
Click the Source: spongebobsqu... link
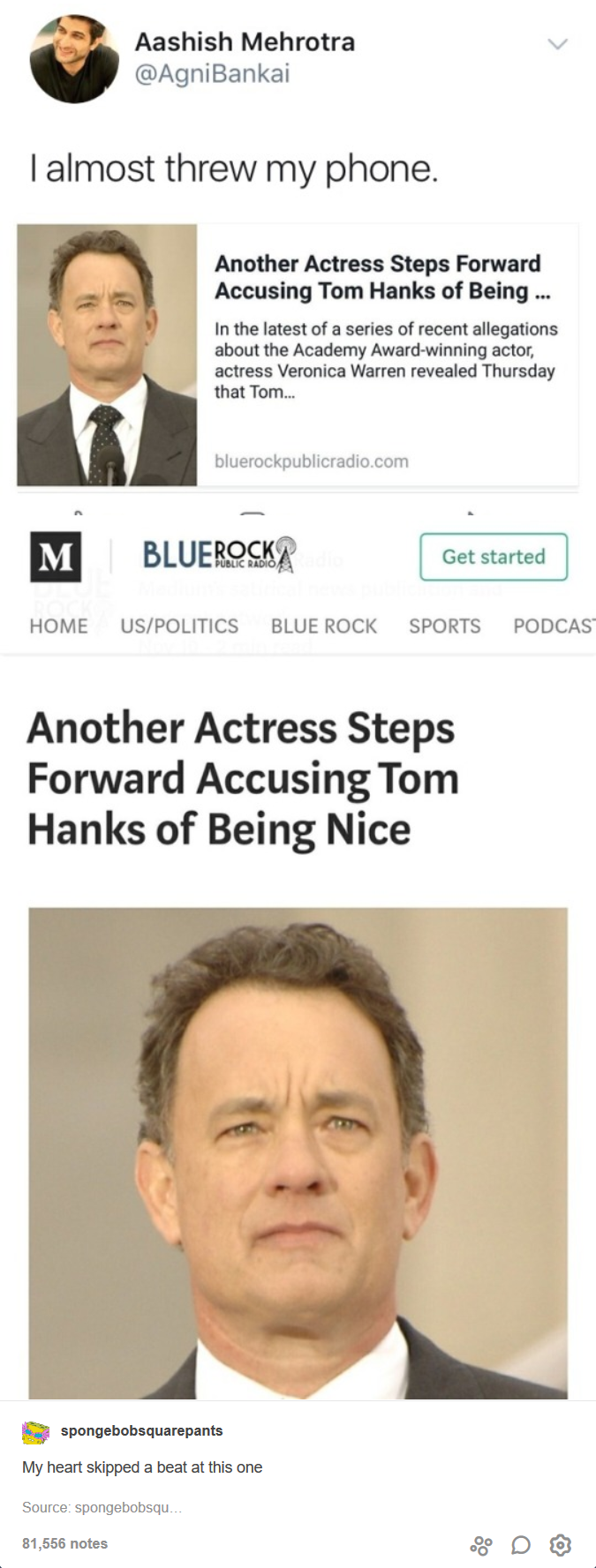pos(102,1507)
